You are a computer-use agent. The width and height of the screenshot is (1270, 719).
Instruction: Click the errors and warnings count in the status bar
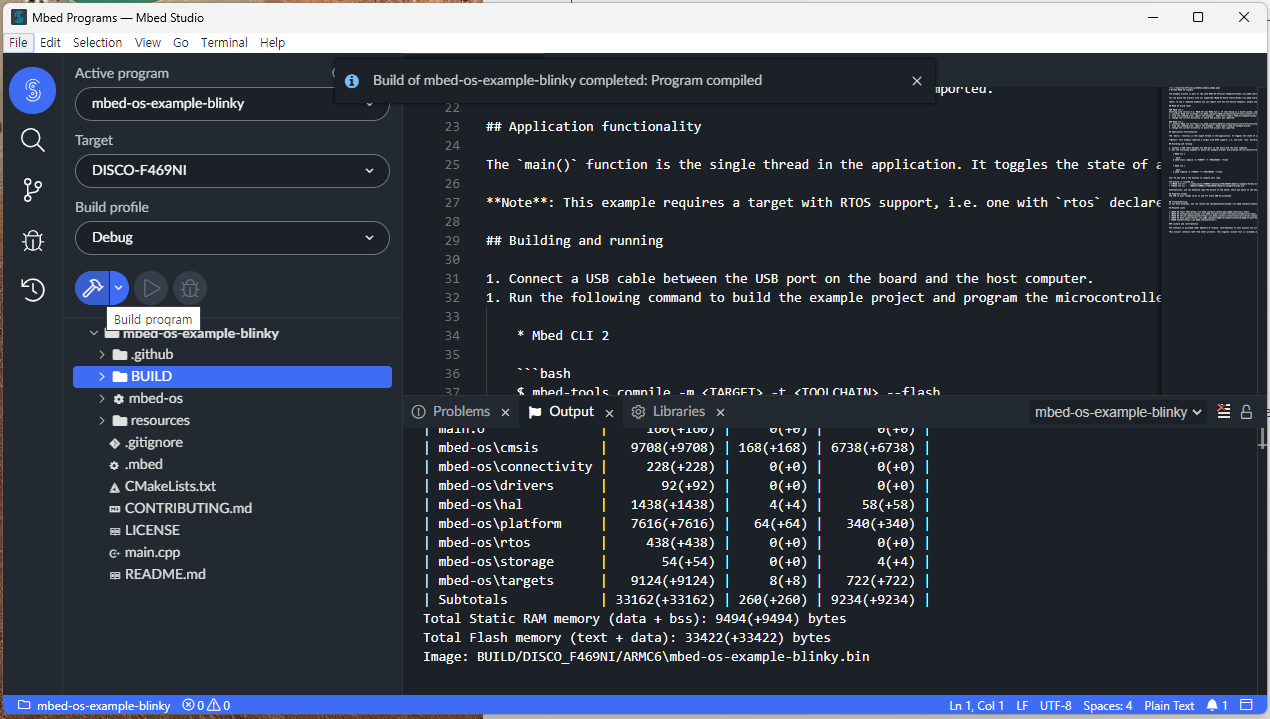click(x=206, y=706)
